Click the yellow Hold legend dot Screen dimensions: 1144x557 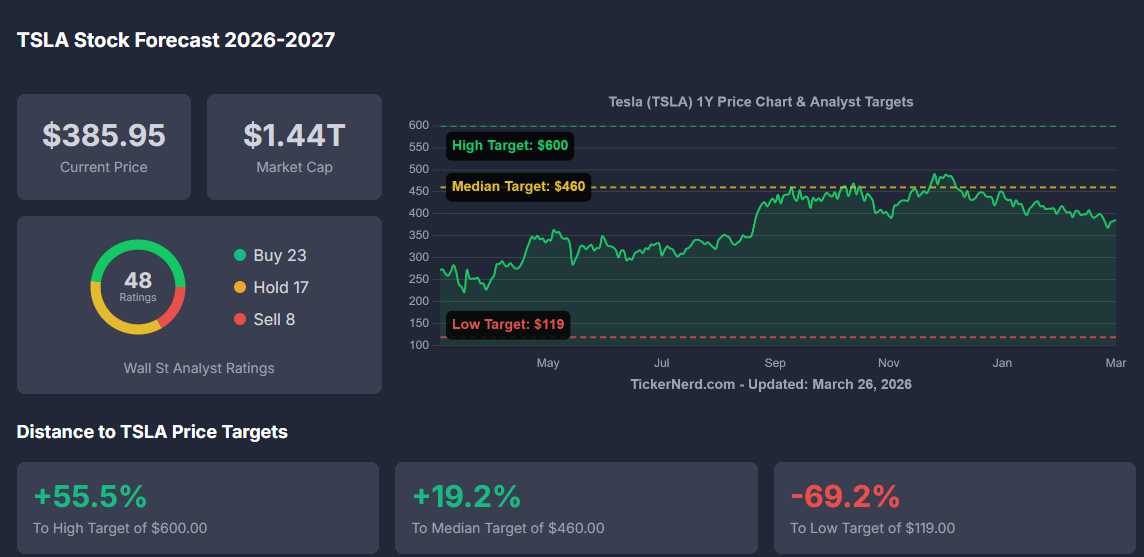(x=240, y=287)
